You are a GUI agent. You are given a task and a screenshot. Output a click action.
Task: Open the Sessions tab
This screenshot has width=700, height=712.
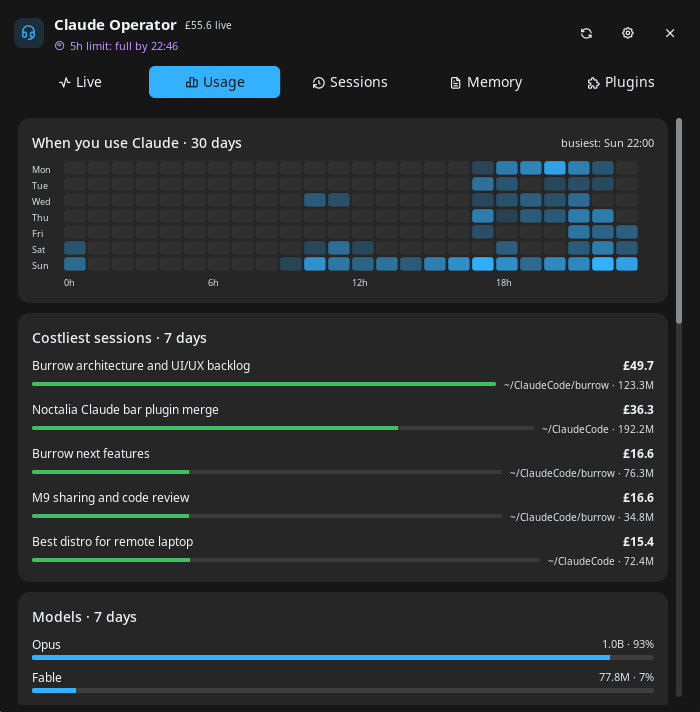point(350,82)
